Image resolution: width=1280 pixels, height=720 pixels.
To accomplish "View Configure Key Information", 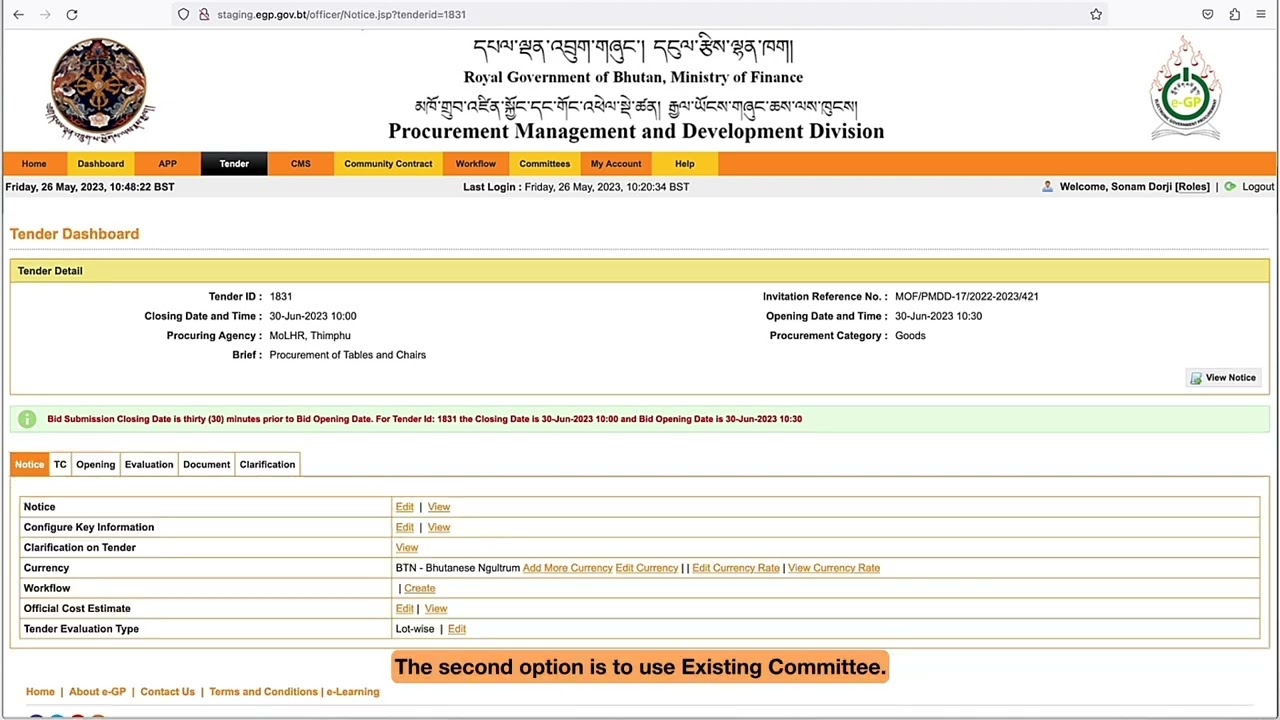I will pos(439,527).
